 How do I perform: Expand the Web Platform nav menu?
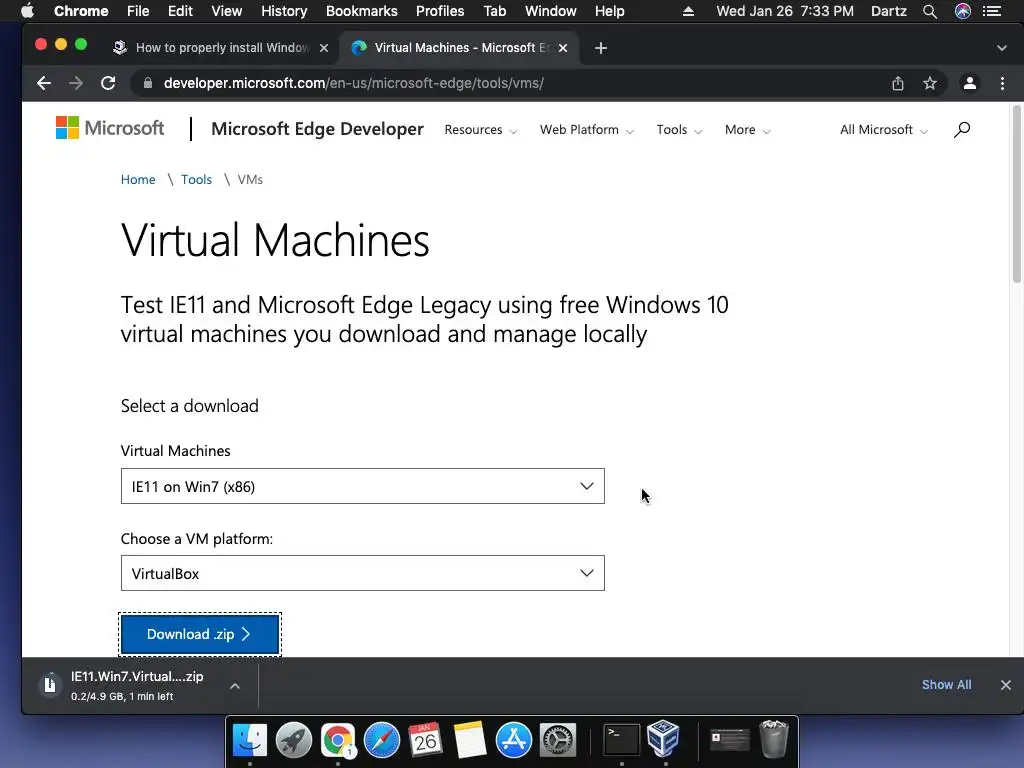(x=586, y=129)
